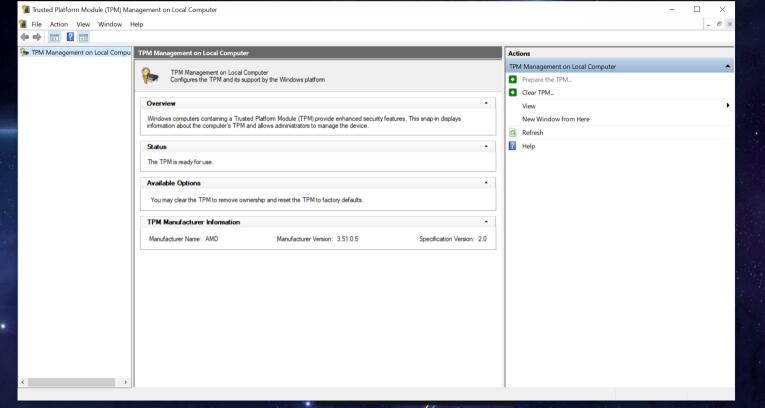Click the Refresh icon in Actions pane

[512, 132]
